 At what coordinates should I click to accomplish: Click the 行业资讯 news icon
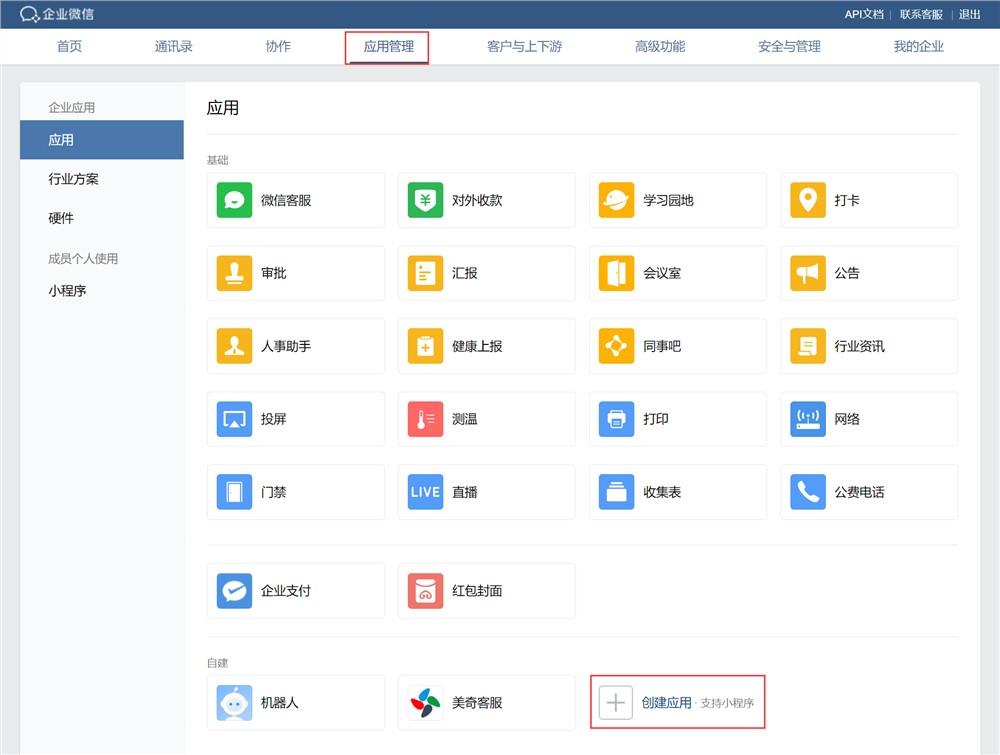pyautogui.click(x=808, y=346)
